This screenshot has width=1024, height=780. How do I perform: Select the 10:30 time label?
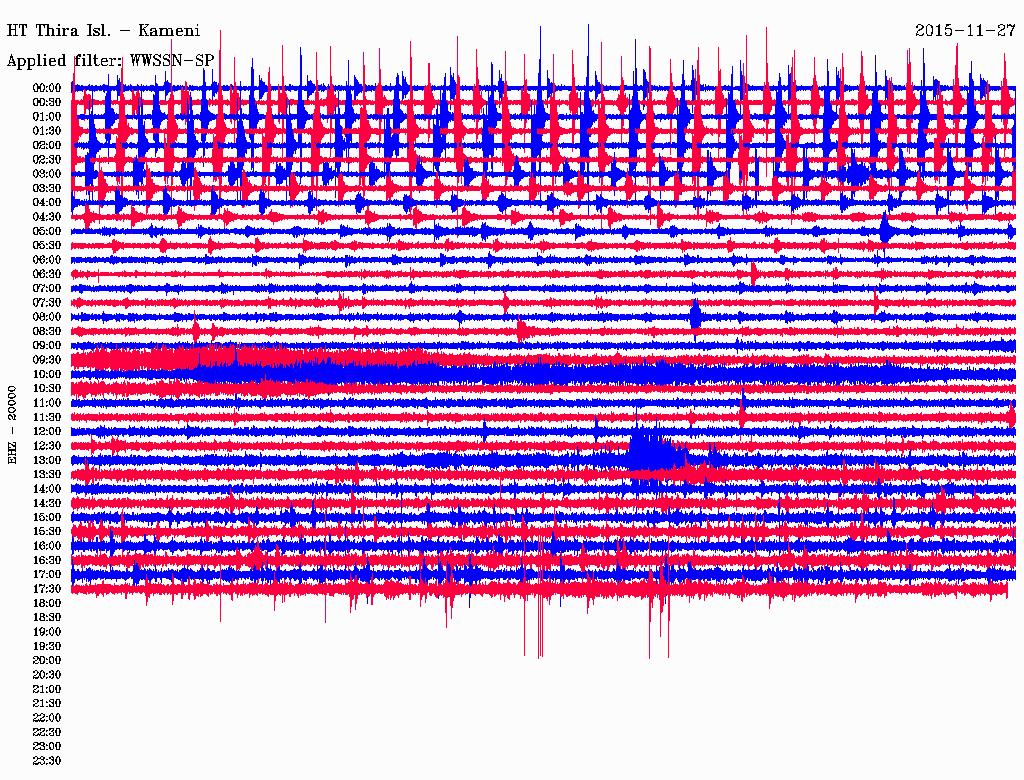47,389
